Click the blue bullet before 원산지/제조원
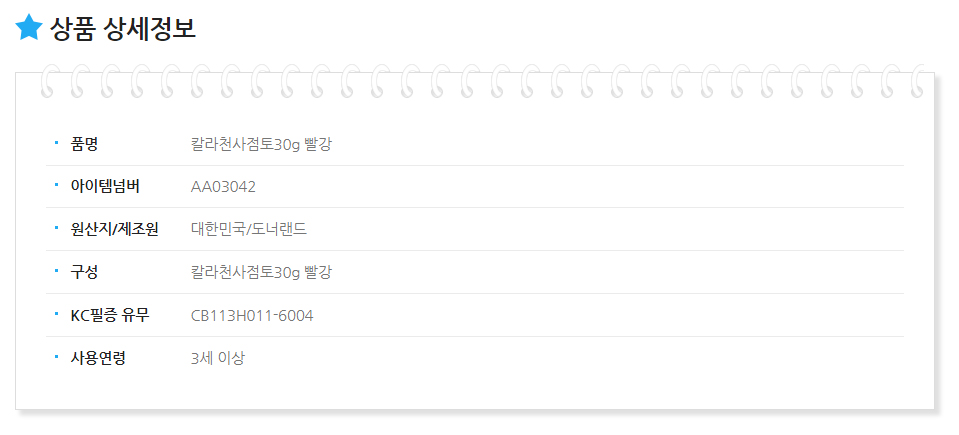This screenshot has width=959, height=435. point(56,228)
